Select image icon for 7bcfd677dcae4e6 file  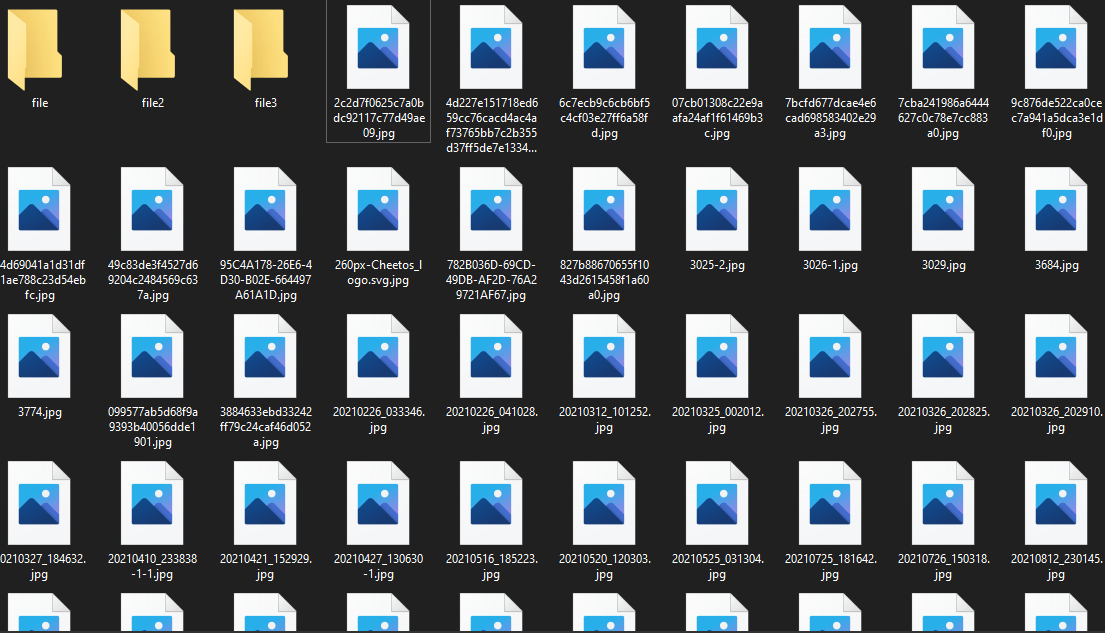pyautogui.click(x=830, y=47)
